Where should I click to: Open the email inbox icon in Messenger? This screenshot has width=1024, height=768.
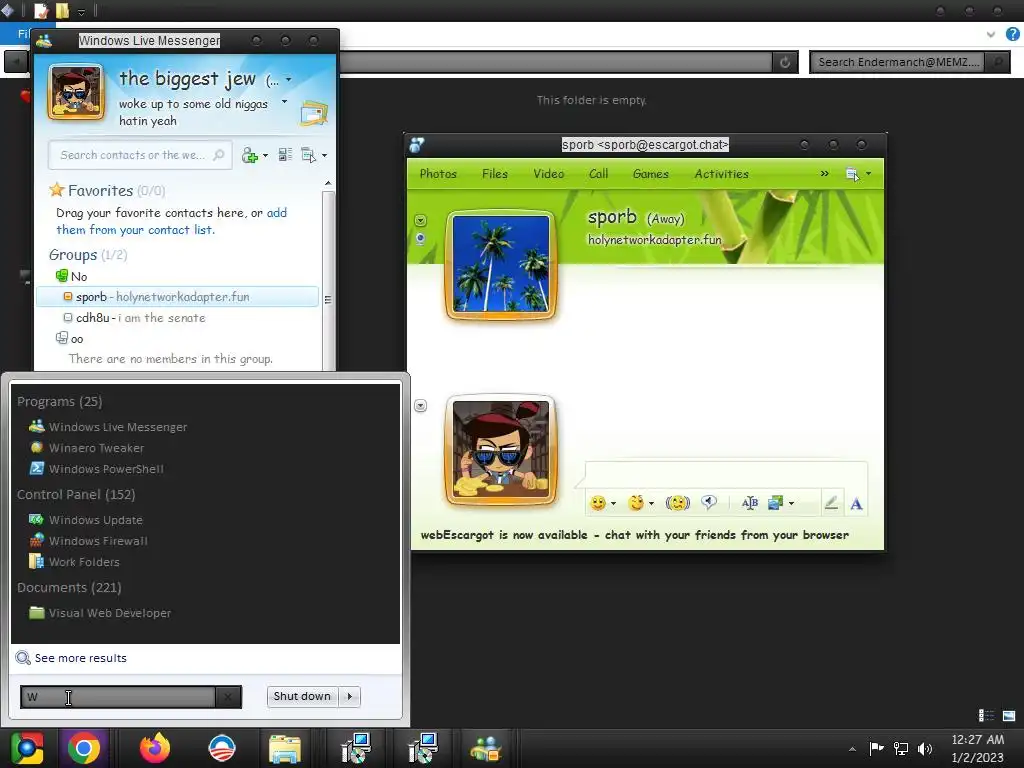coord(314,114)
